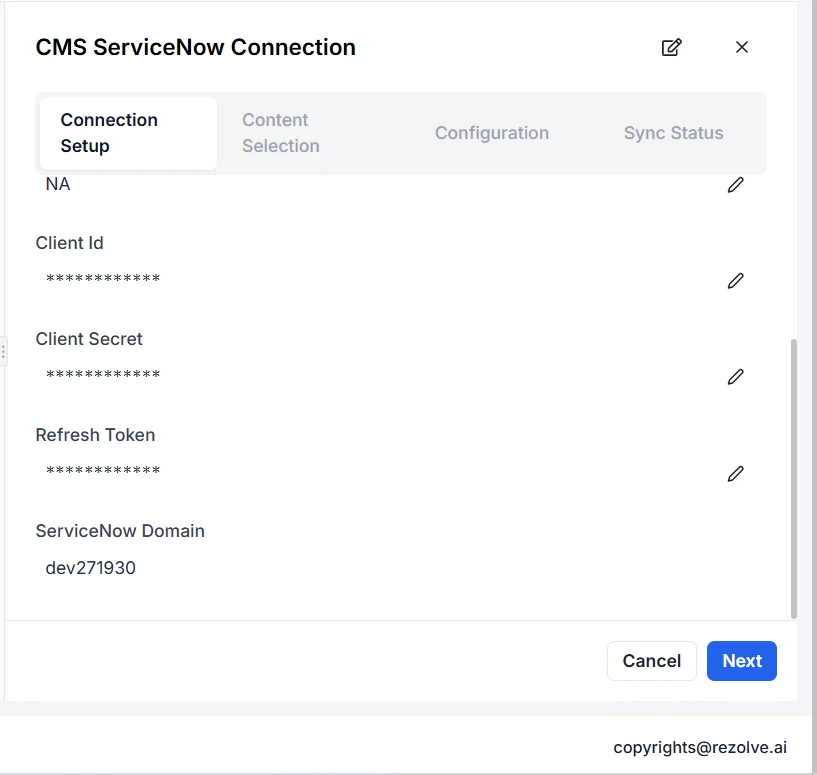Edit the Client Secret with its pencil icon

click(x=735, y=377)
